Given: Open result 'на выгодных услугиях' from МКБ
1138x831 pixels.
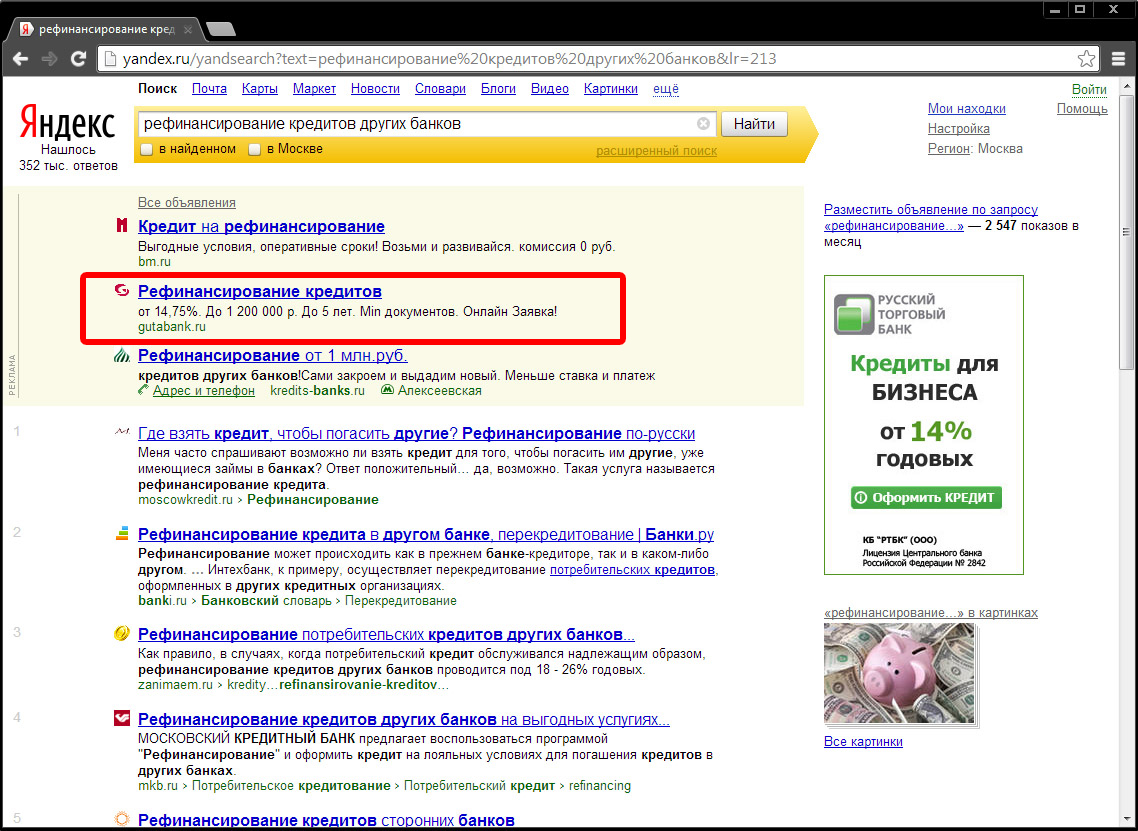Looking at the screenshot, I should [404, 719].
